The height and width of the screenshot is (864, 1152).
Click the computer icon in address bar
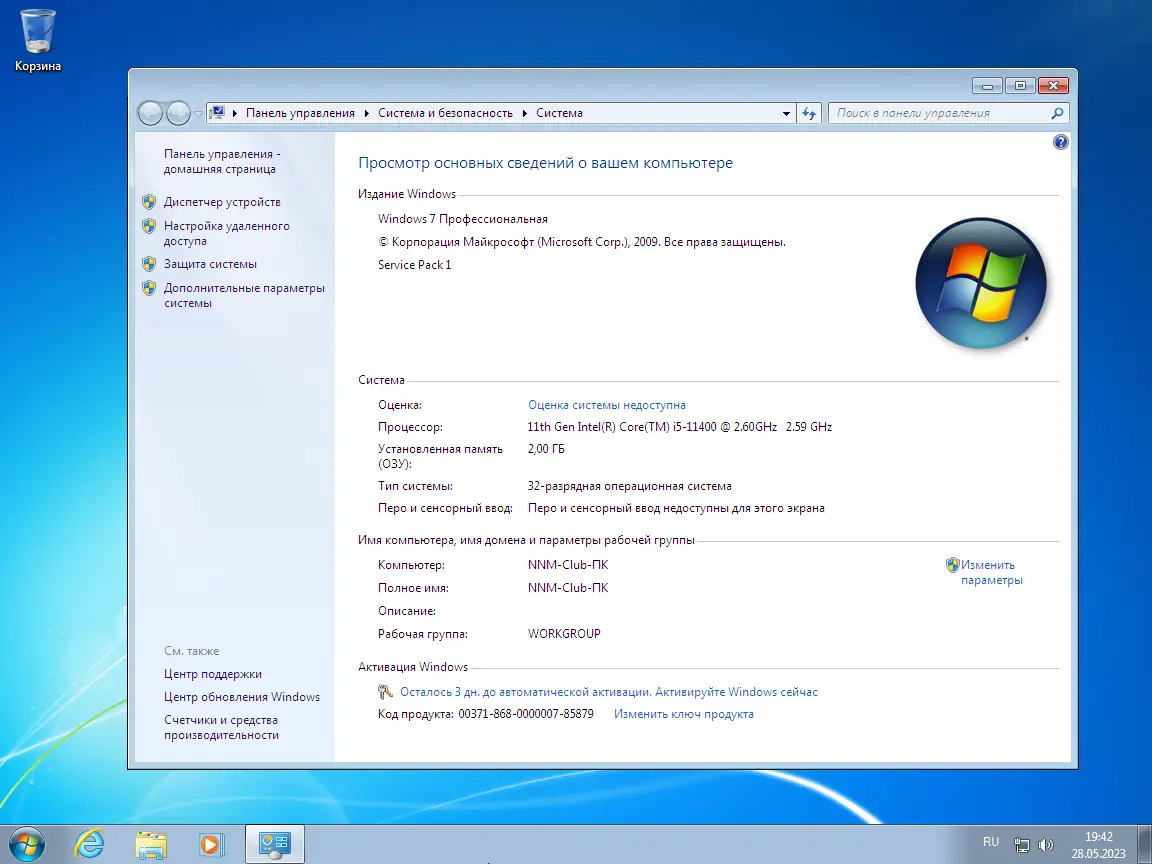click(217, 113)
